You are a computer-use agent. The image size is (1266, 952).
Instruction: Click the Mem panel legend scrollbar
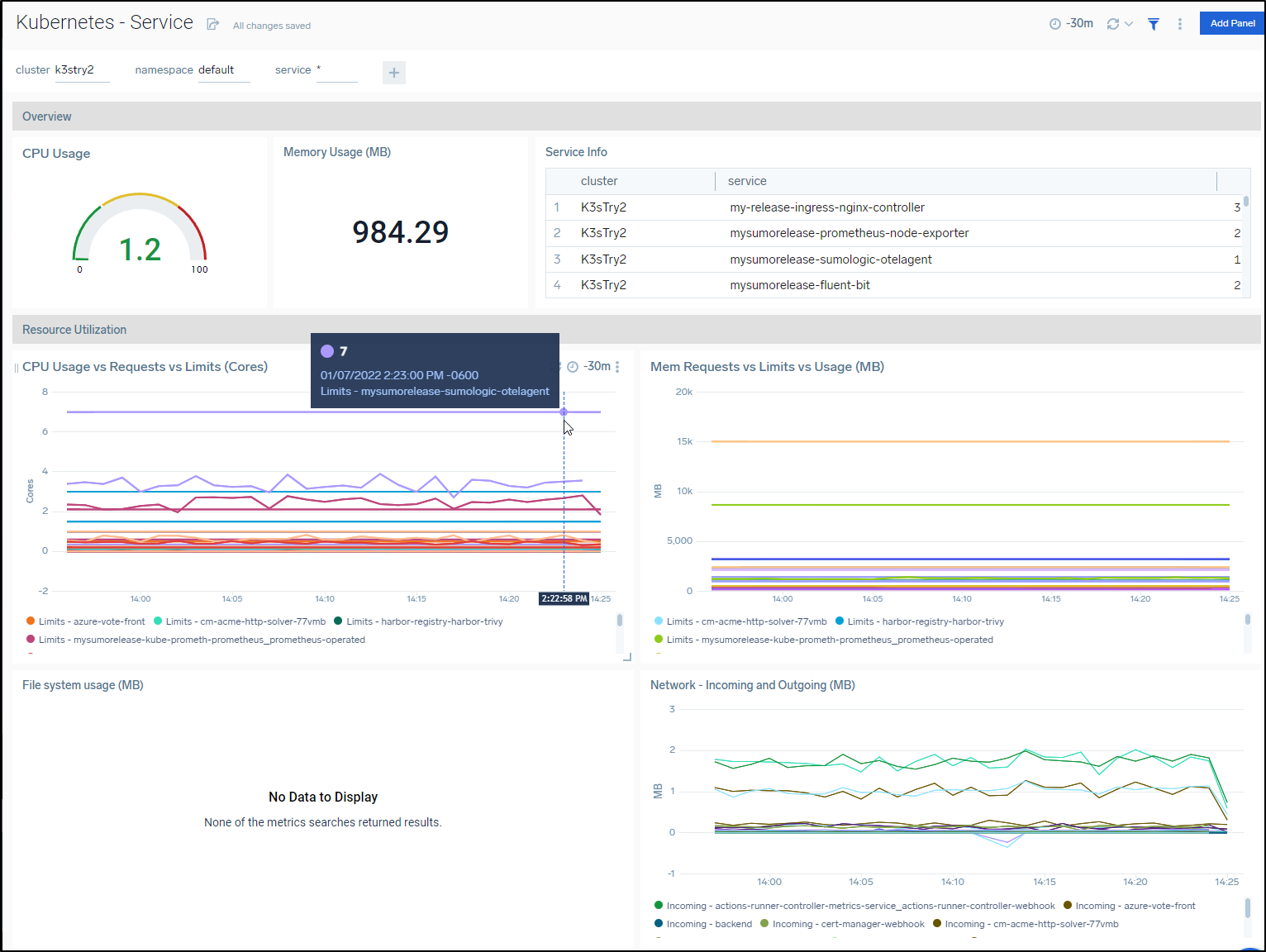(x=1248, y=619)
